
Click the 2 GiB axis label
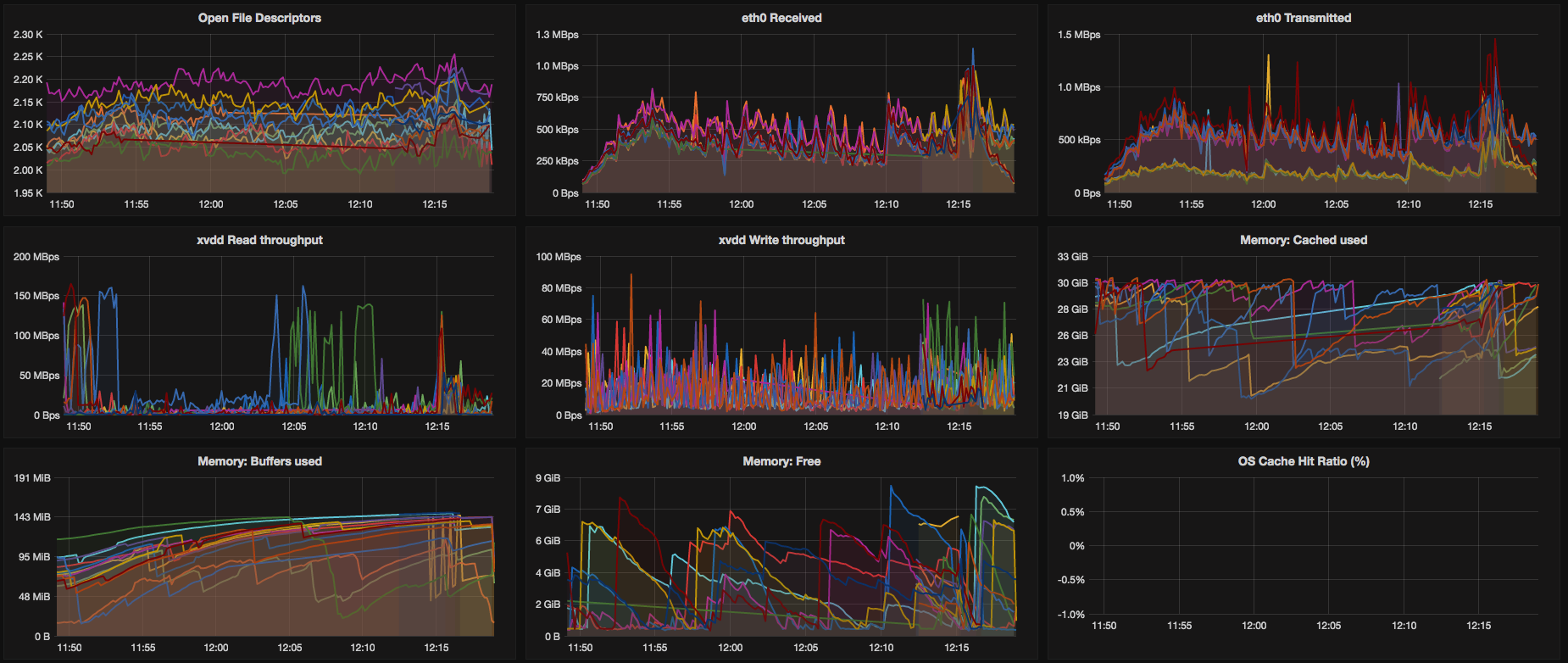[x=548, y=604]
